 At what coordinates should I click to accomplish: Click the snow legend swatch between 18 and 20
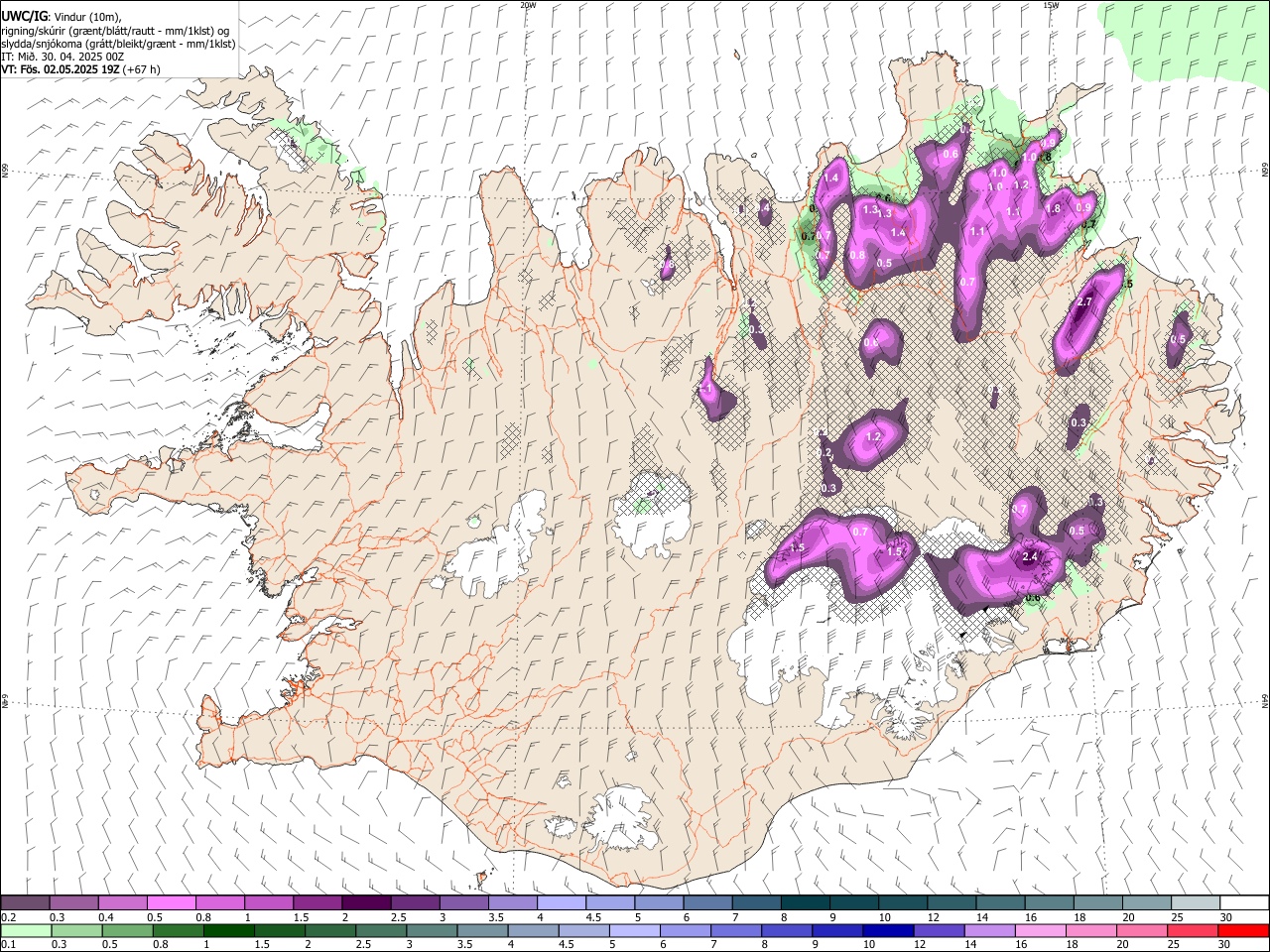point(1097,903)
